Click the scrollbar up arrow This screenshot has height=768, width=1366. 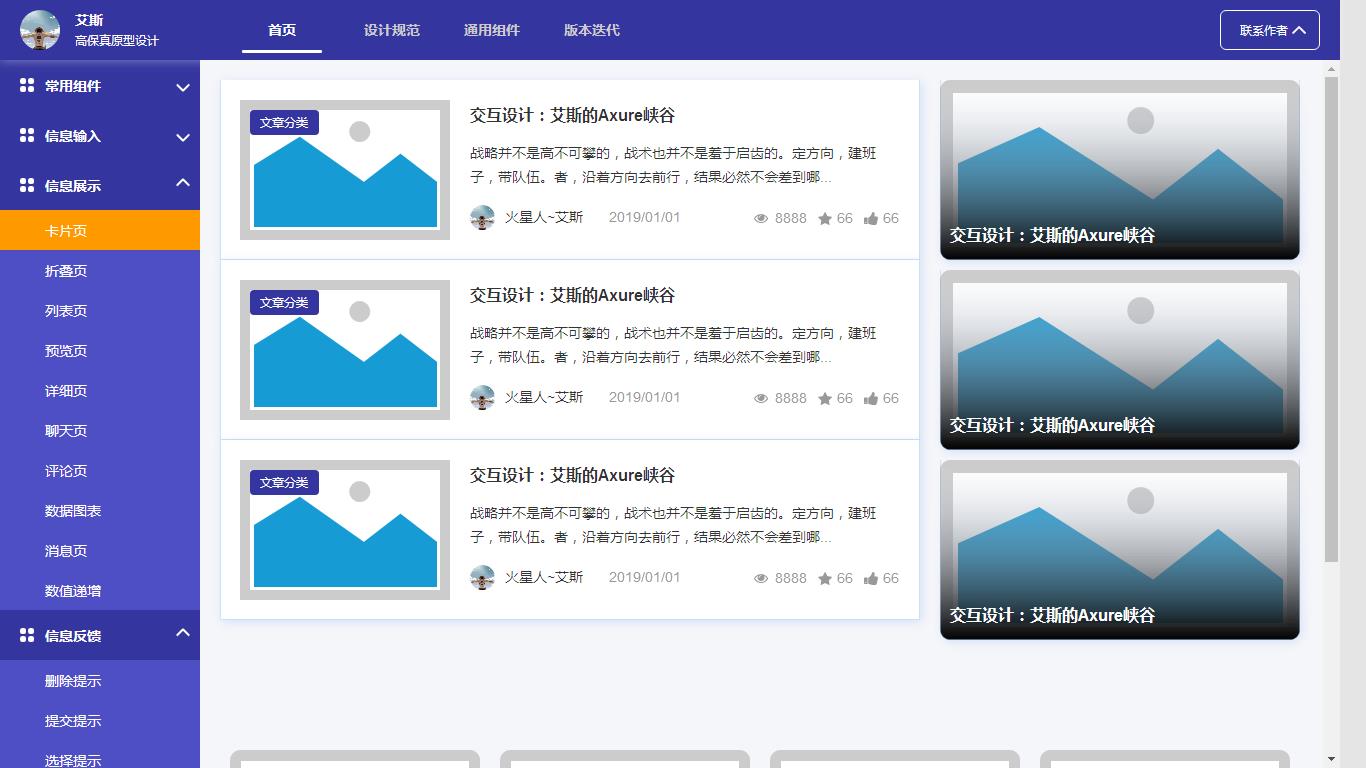click(1331, 69)
